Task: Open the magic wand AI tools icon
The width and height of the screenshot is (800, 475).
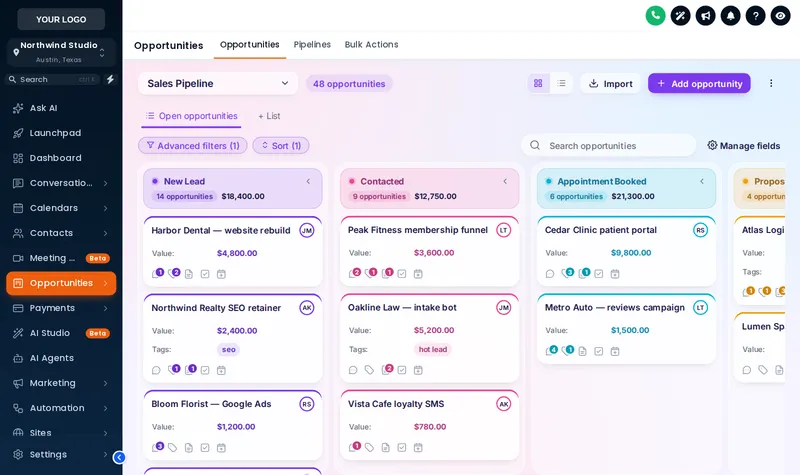Action: tap(680, 16)
